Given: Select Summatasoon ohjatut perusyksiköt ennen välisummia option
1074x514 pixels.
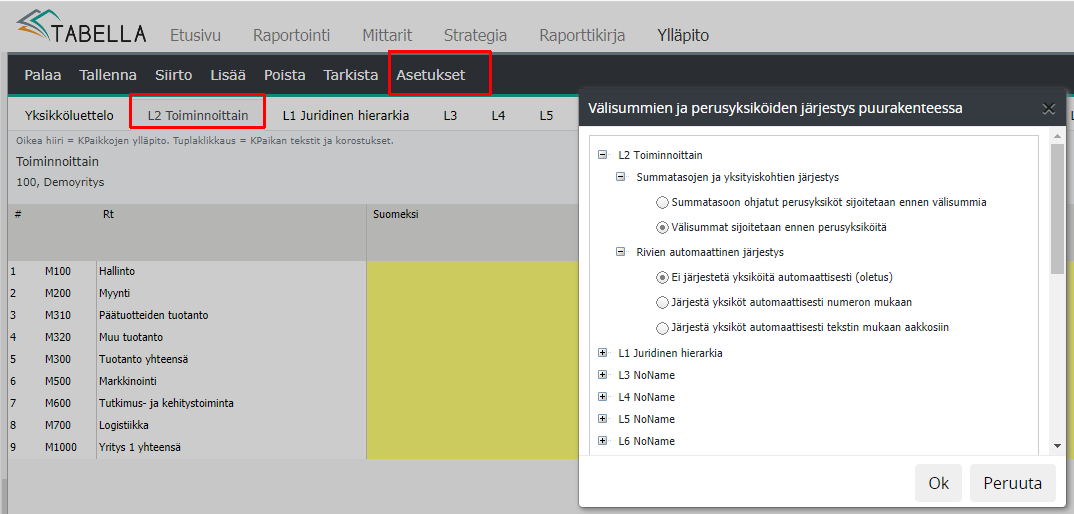Looking at the screenshot, I should pos(661,202).
